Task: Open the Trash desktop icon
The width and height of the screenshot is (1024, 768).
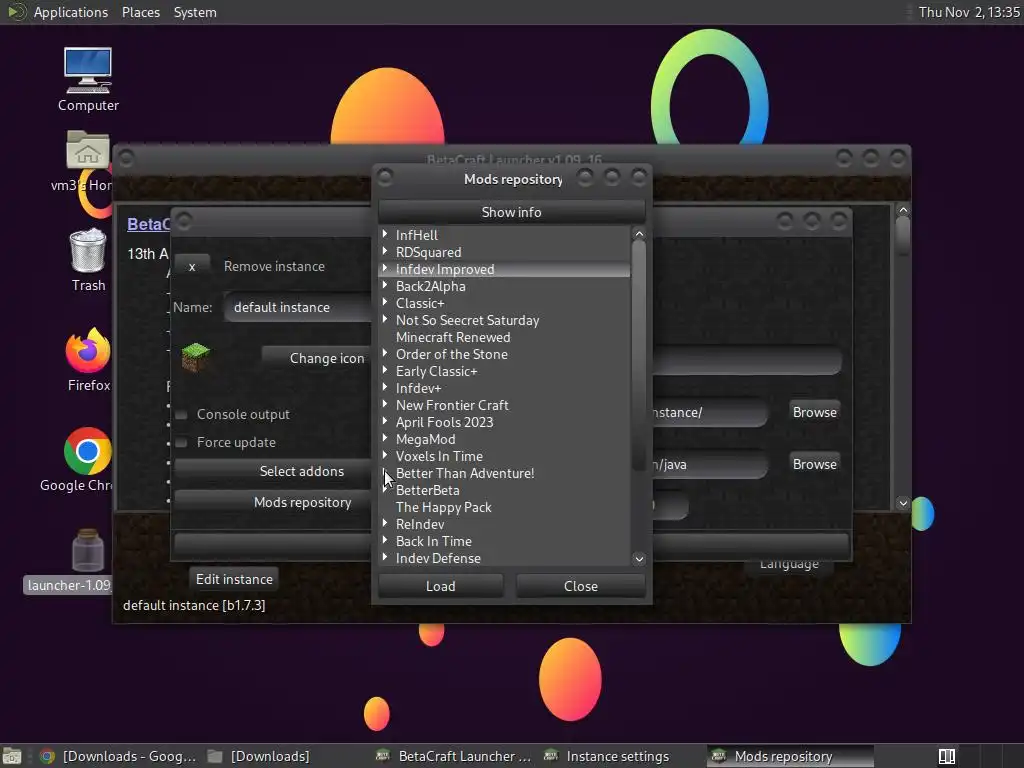Action: (88, 249)
